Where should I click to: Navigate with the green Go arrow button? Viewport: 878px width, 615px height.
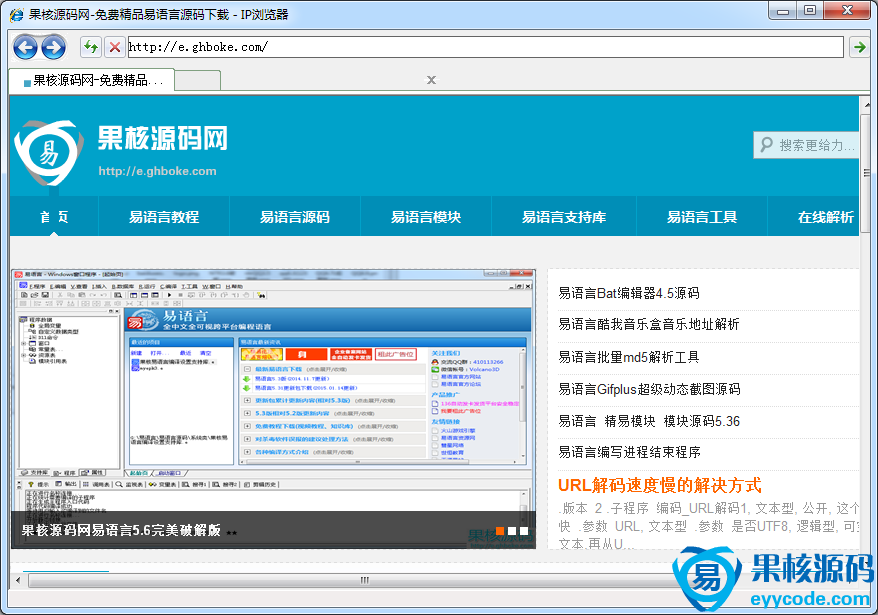[x=859, y=47]
